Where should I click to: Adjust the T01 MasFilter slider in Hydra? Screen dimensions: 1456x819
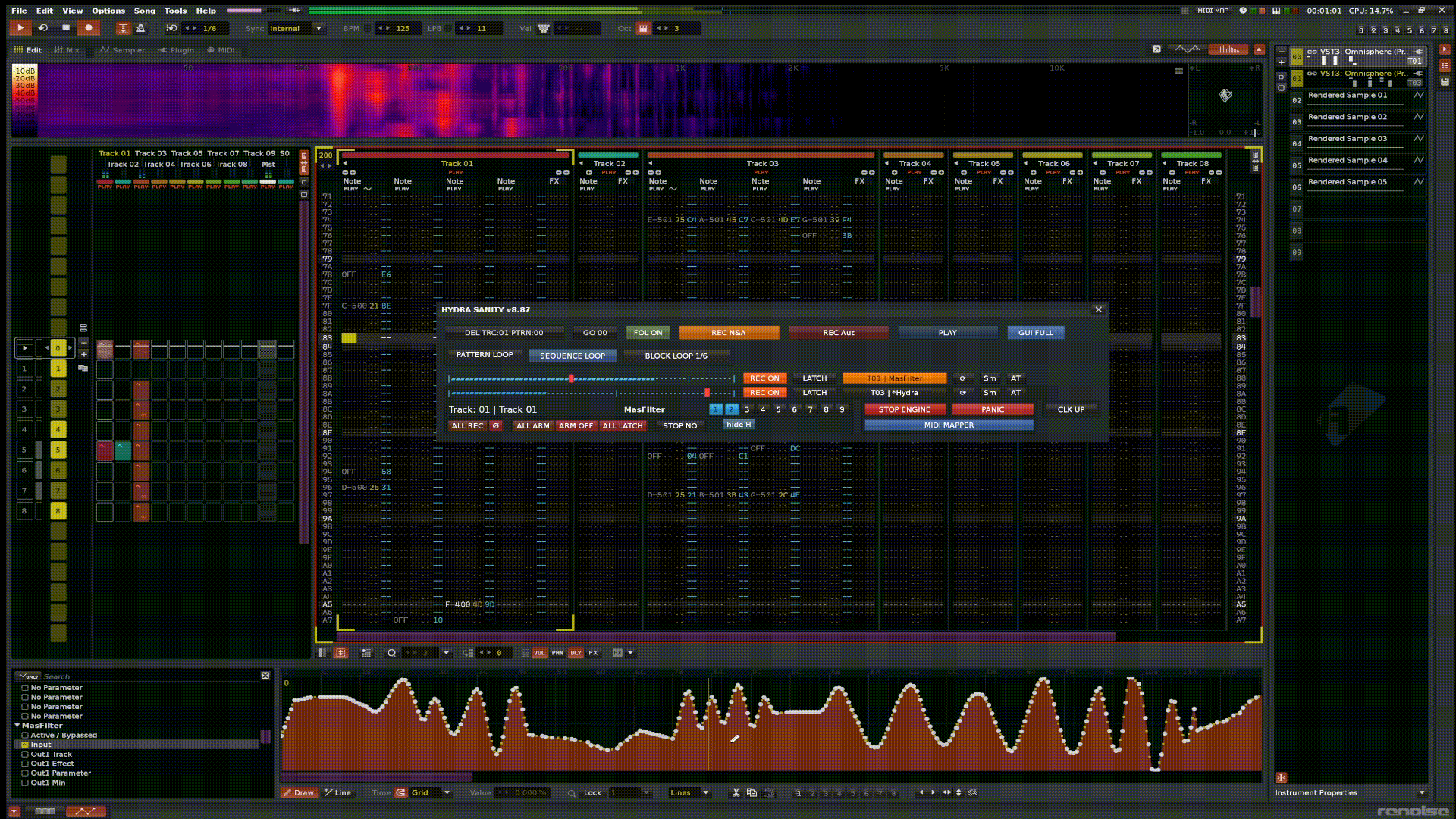(591, 378)
